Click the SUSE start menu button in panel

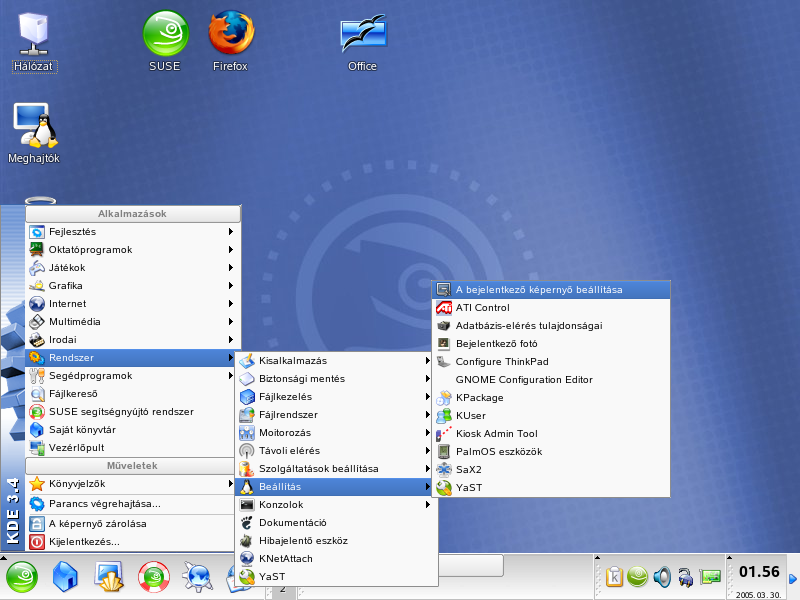pyautogui.click(x=21, y=577)
